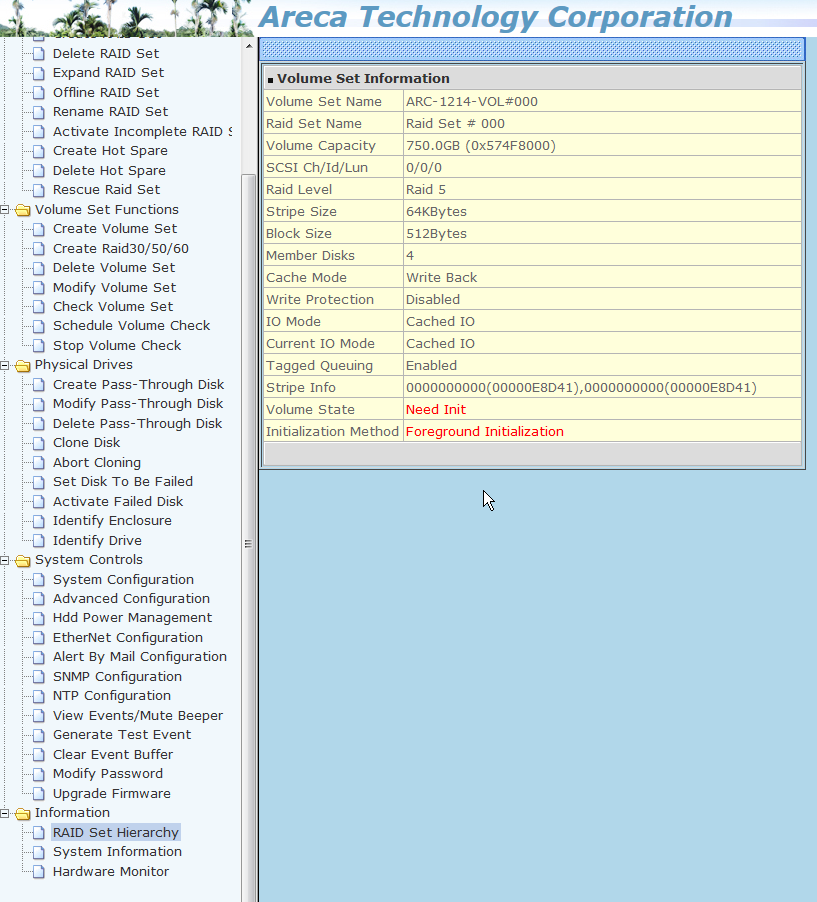
Task: Open Alert By Mail Configuration
Action: (x=140, y=657)
